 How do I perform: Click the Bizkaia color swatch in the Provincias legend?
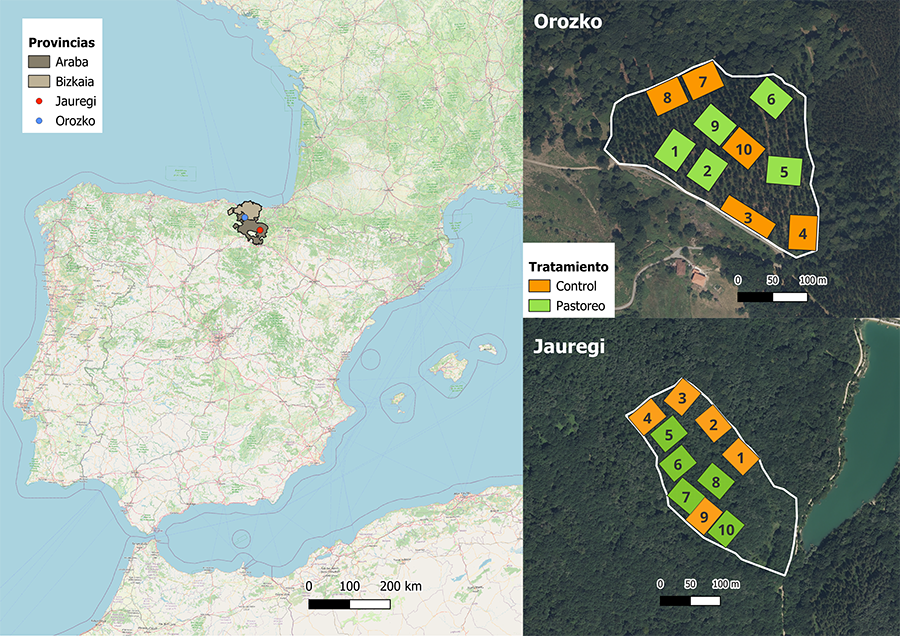tap(39, 82)
